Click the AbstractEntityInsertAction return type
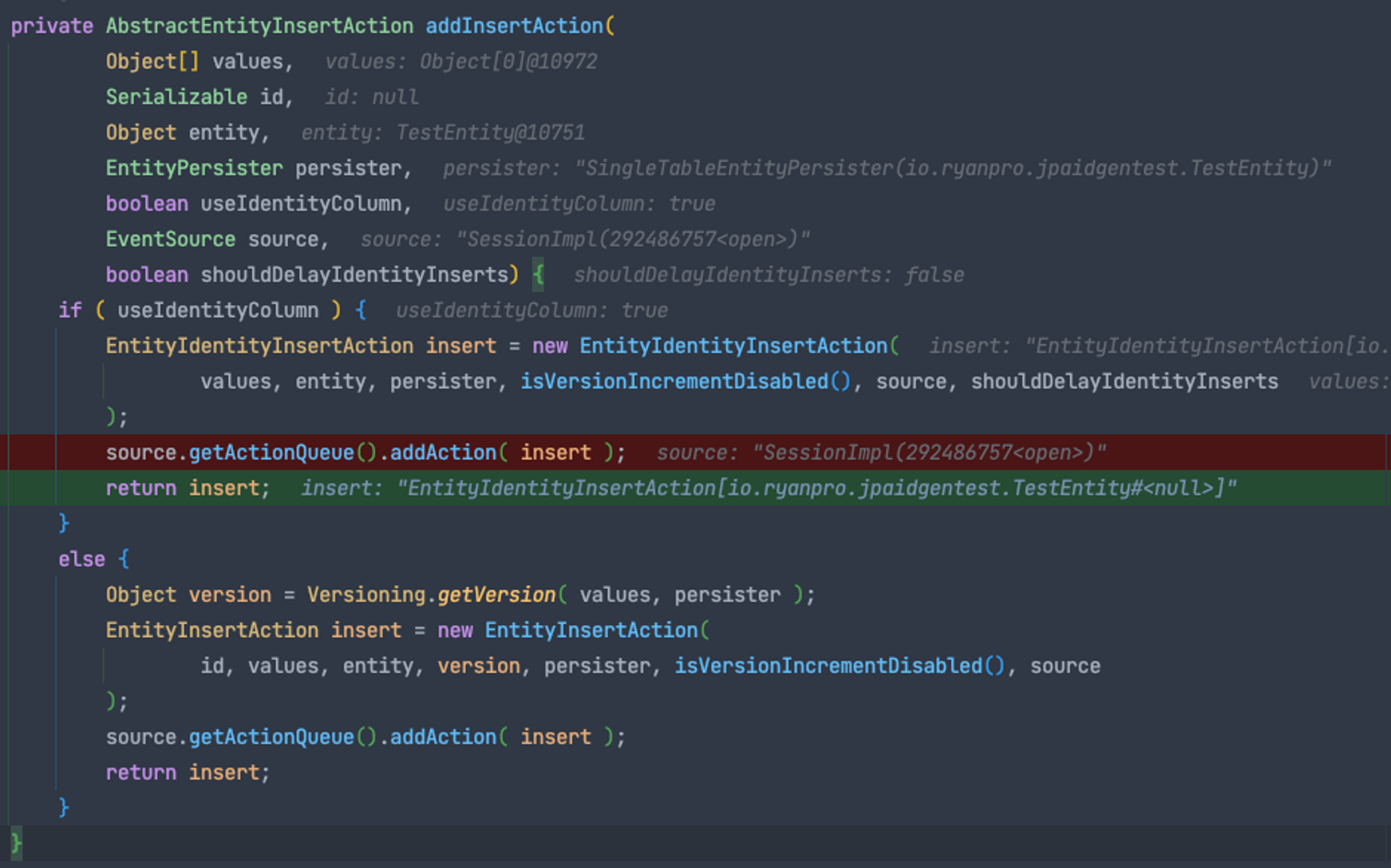 [x=259, y=26]
